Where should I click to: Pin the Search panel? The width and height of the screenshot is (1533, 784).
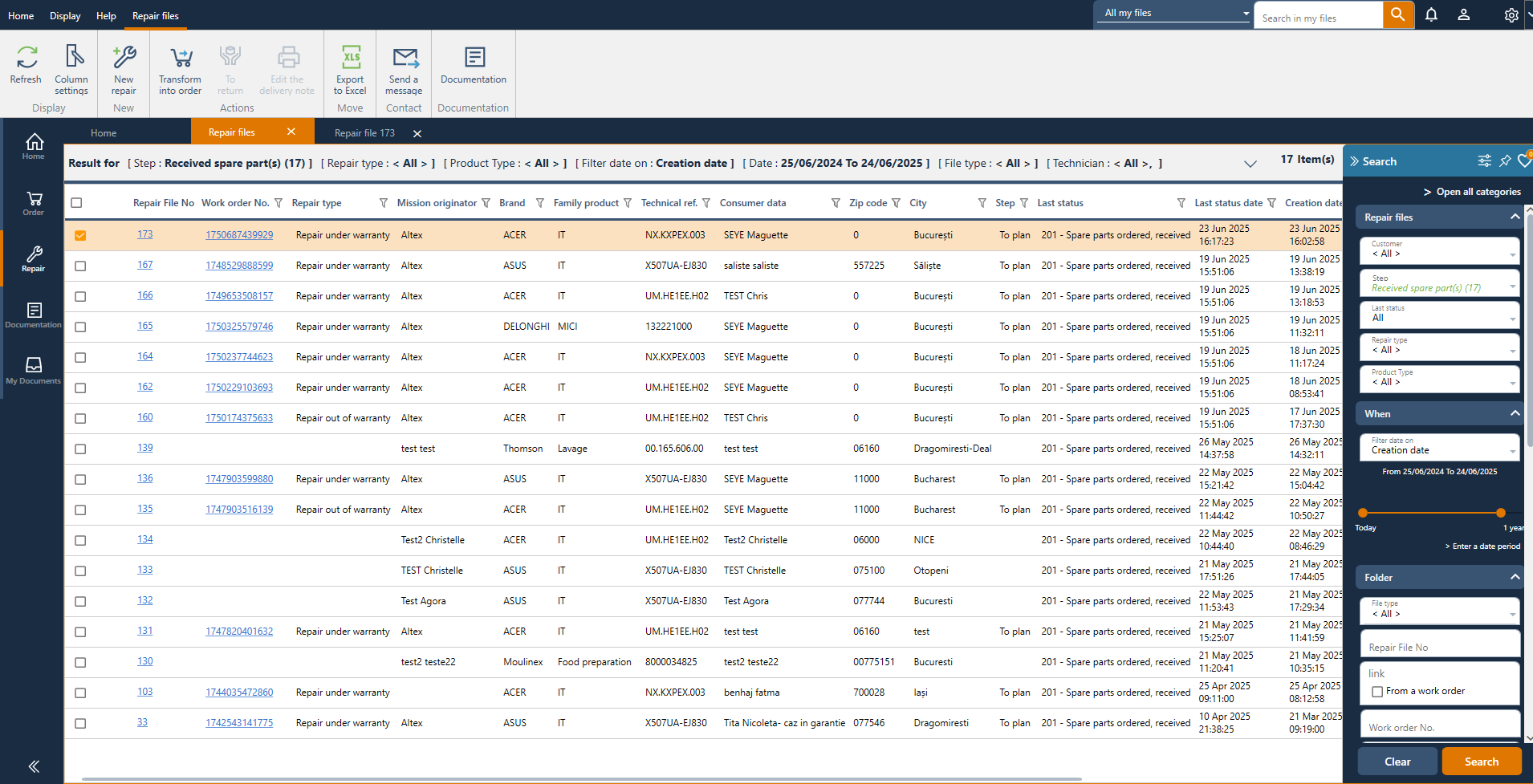click(x=1505, y=161)
